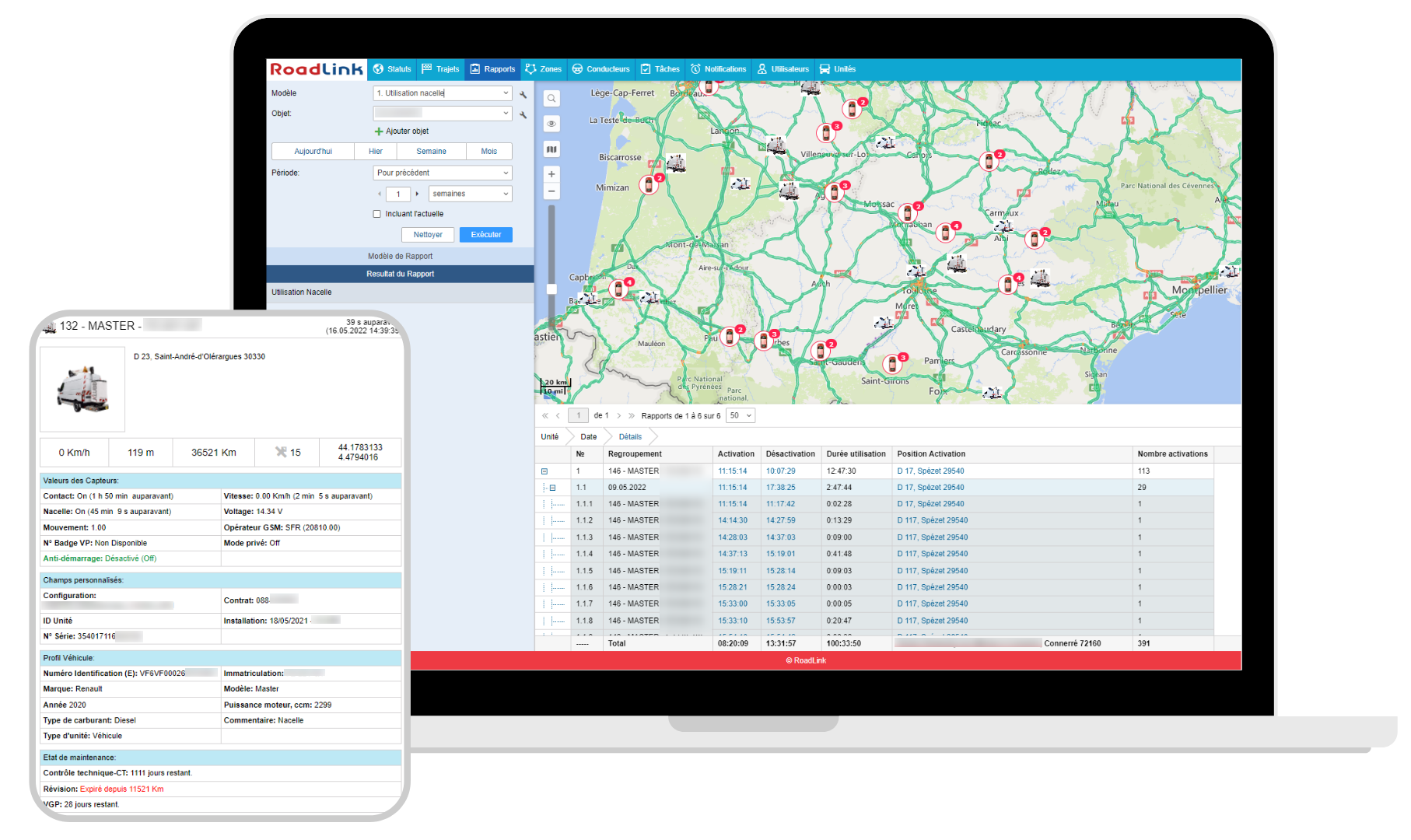Open the Objet dropdown
This screenshot has height=840, width=1411.
pyautogui.click(x=443, y=114)
